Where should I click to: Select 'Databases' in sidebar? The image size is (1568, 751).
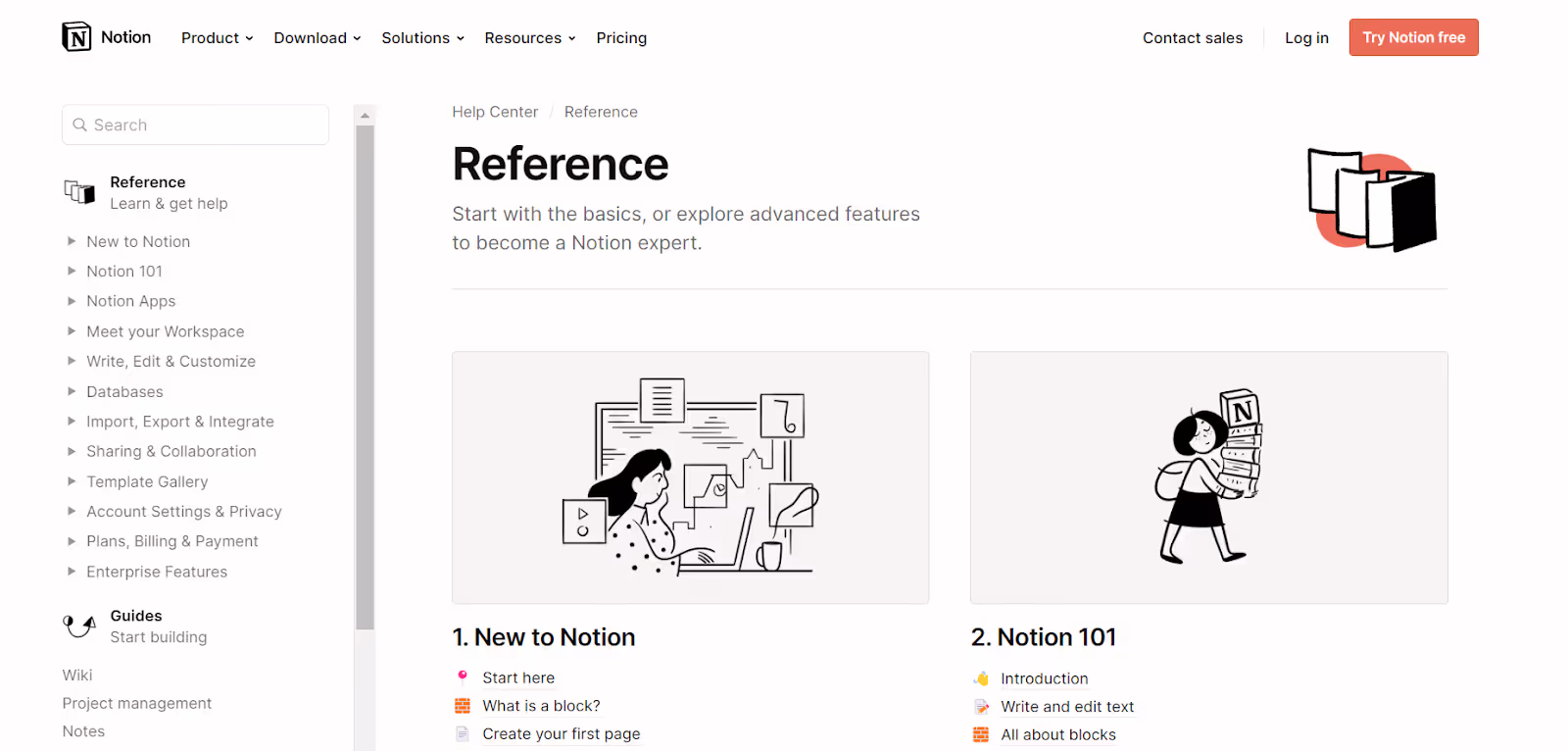click(124, 391)
